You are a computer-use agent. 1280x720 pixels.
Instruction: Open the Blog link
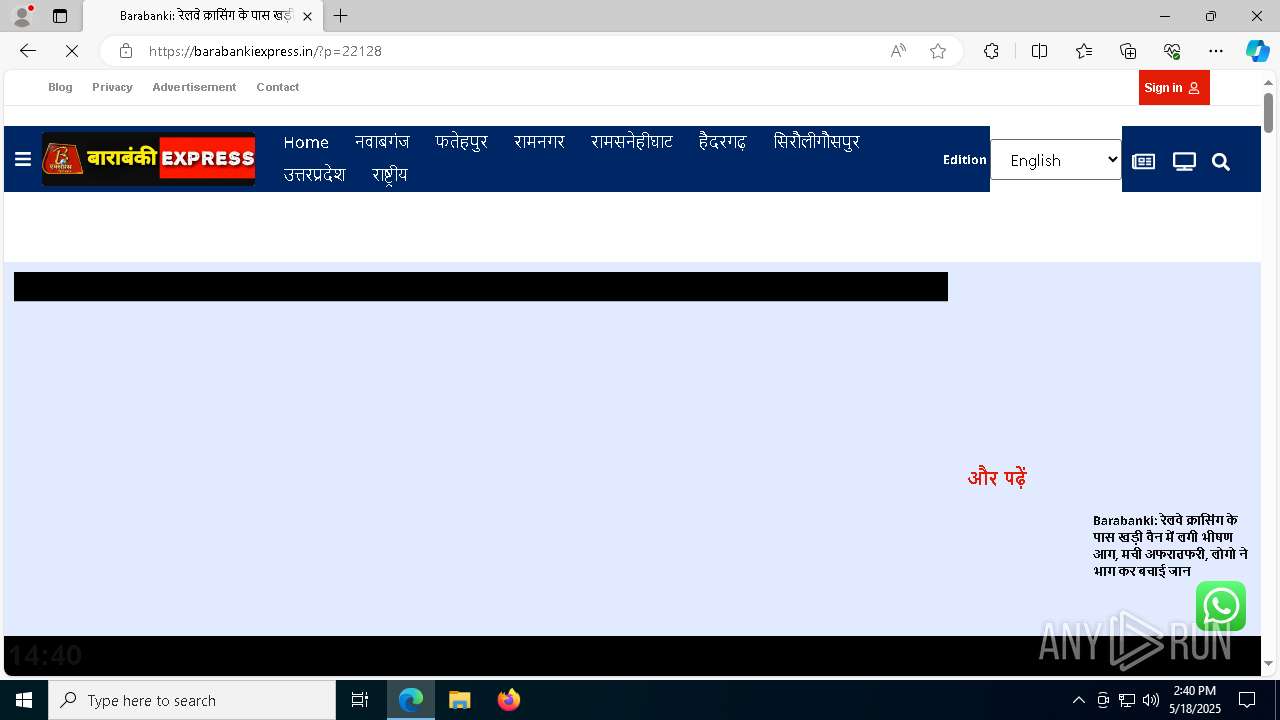(x=60, y=87)
